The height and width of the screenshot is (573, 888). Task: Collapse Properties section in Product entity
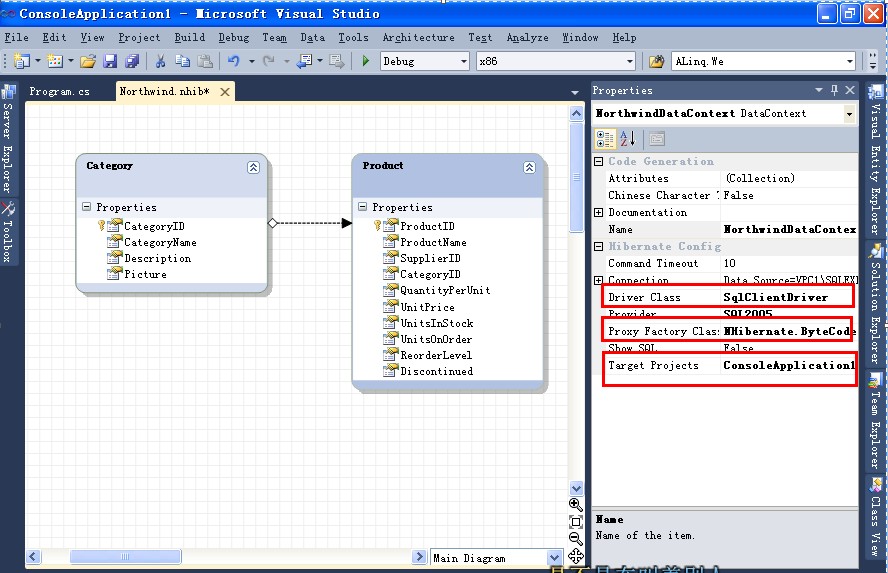(362, 207)
